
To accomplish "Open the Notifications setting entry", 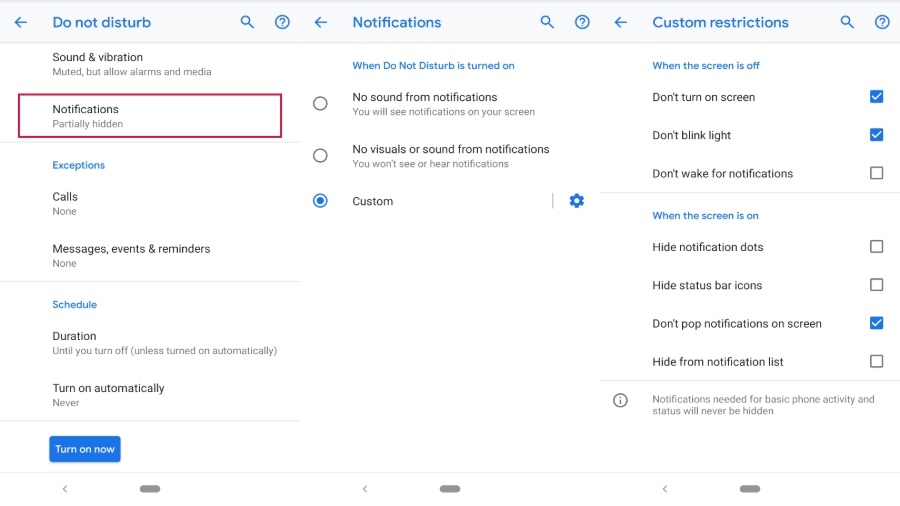I will tap(150, 116).
